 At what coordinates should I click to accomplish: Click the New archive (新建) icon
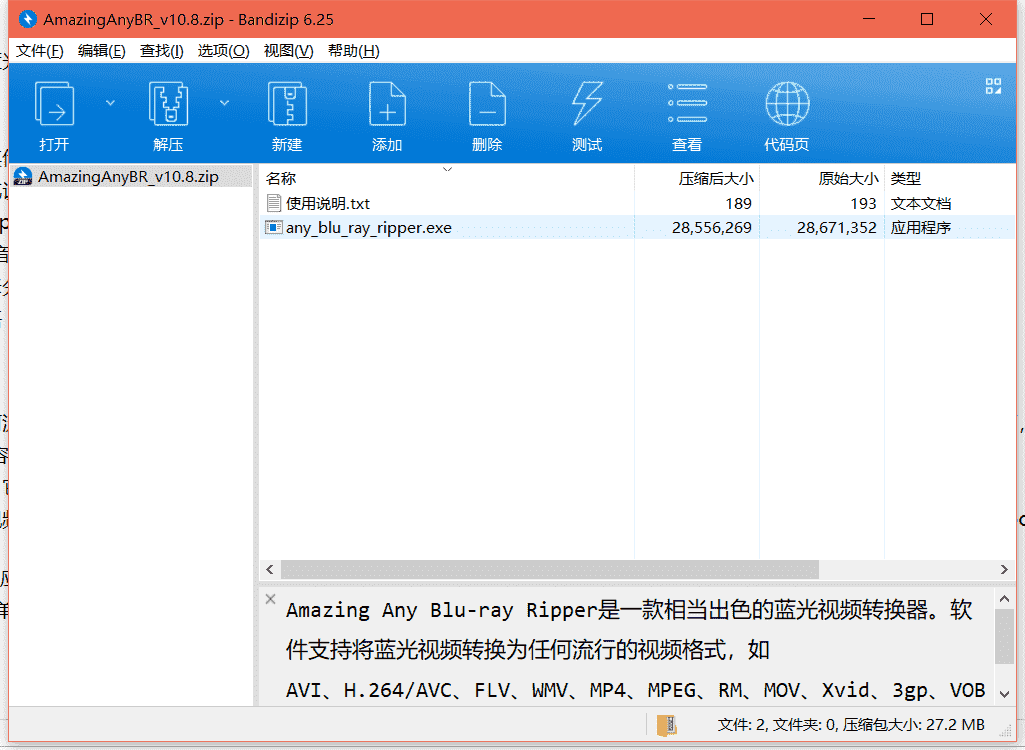click(288, 104)
